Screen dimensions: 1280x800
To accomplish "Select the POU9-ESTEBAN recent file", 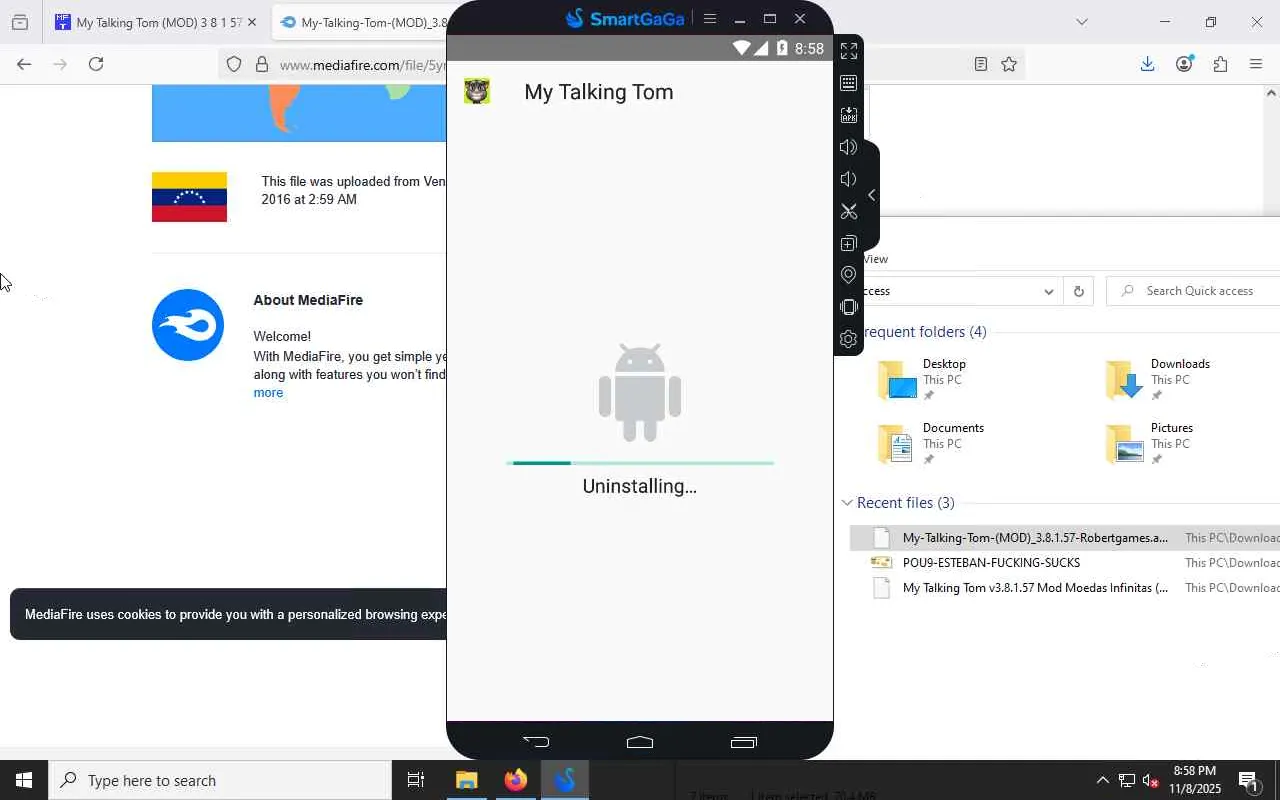I will tap(1065, 563).
